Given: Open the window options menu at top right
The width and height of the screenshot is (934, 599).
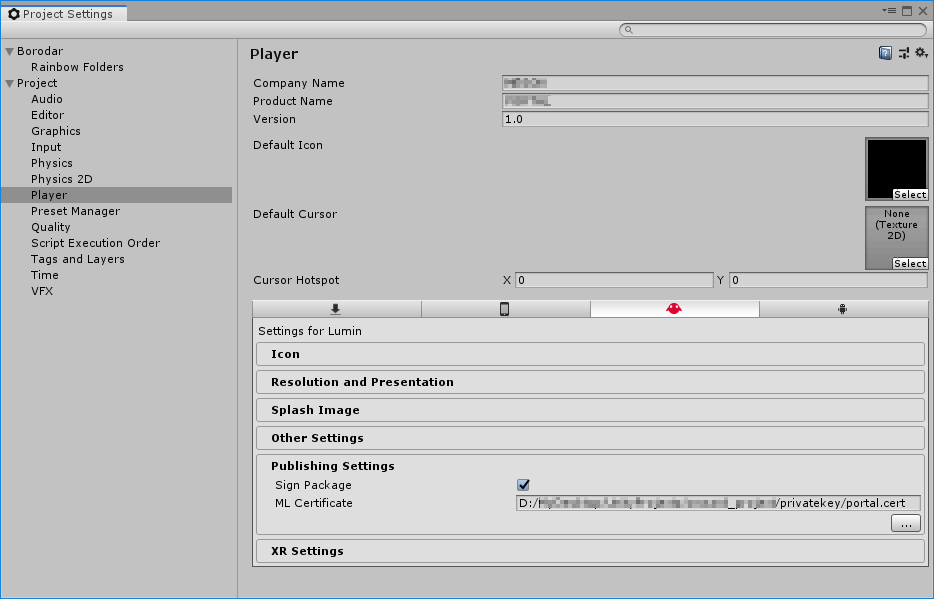Looking at the screenshot, I should pyautogui.click(x=889, y=11).
